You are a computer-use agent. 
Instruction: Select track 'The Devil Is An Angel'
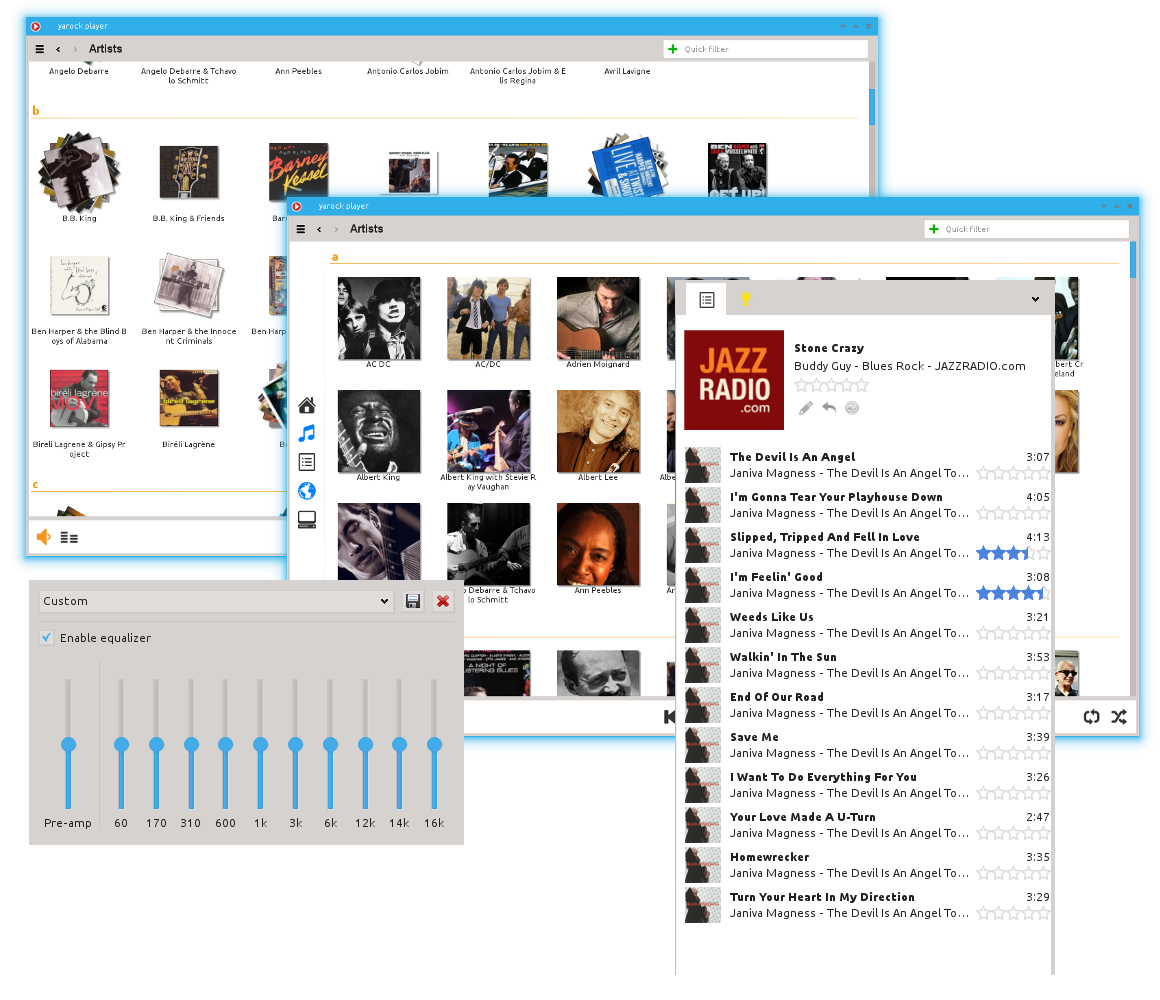(867, 465)
